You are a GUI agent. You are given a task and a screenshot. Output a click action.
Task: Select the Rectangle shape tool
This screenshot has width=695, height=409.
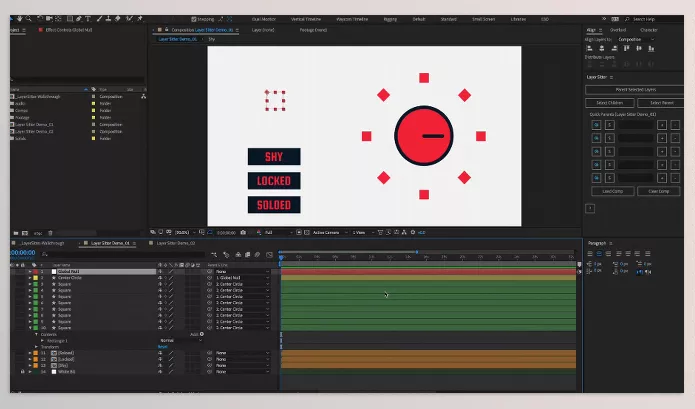[x=70, y=19]
